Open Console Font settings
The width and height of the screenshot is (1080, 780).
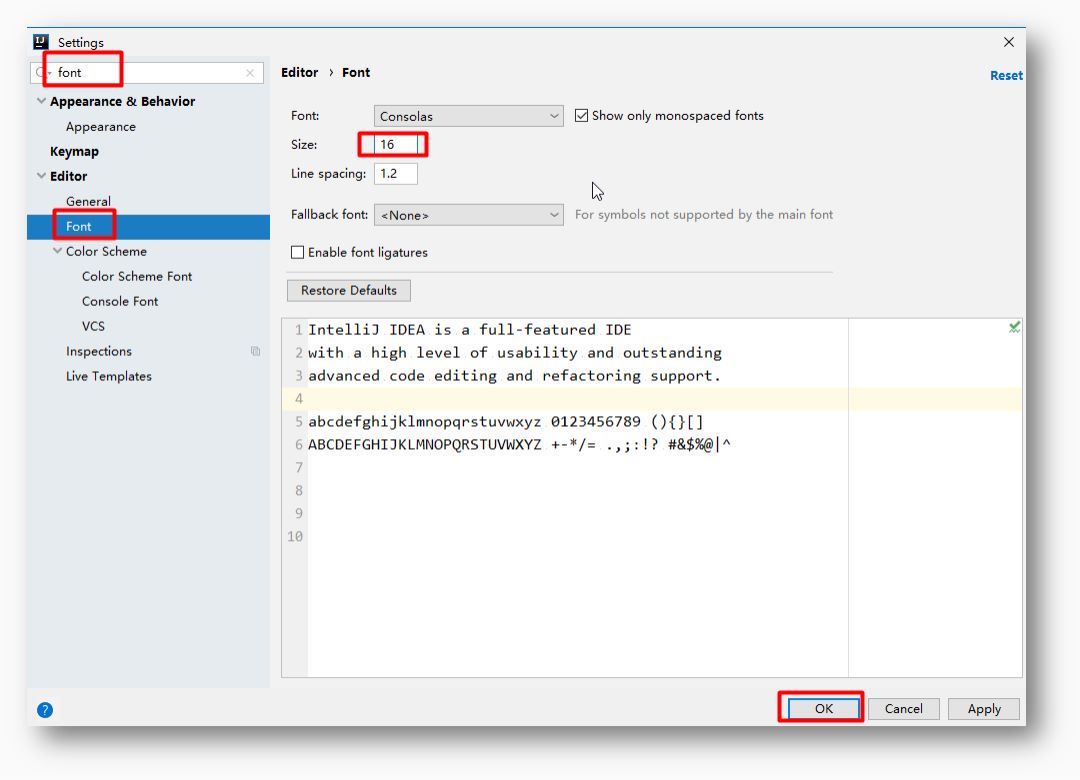120,301
